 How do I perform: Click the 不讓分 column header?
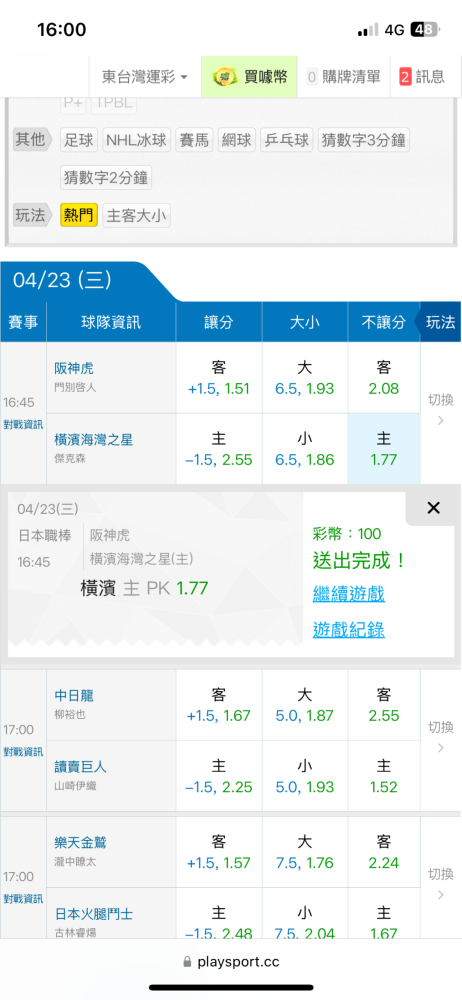tap(384, 323)
